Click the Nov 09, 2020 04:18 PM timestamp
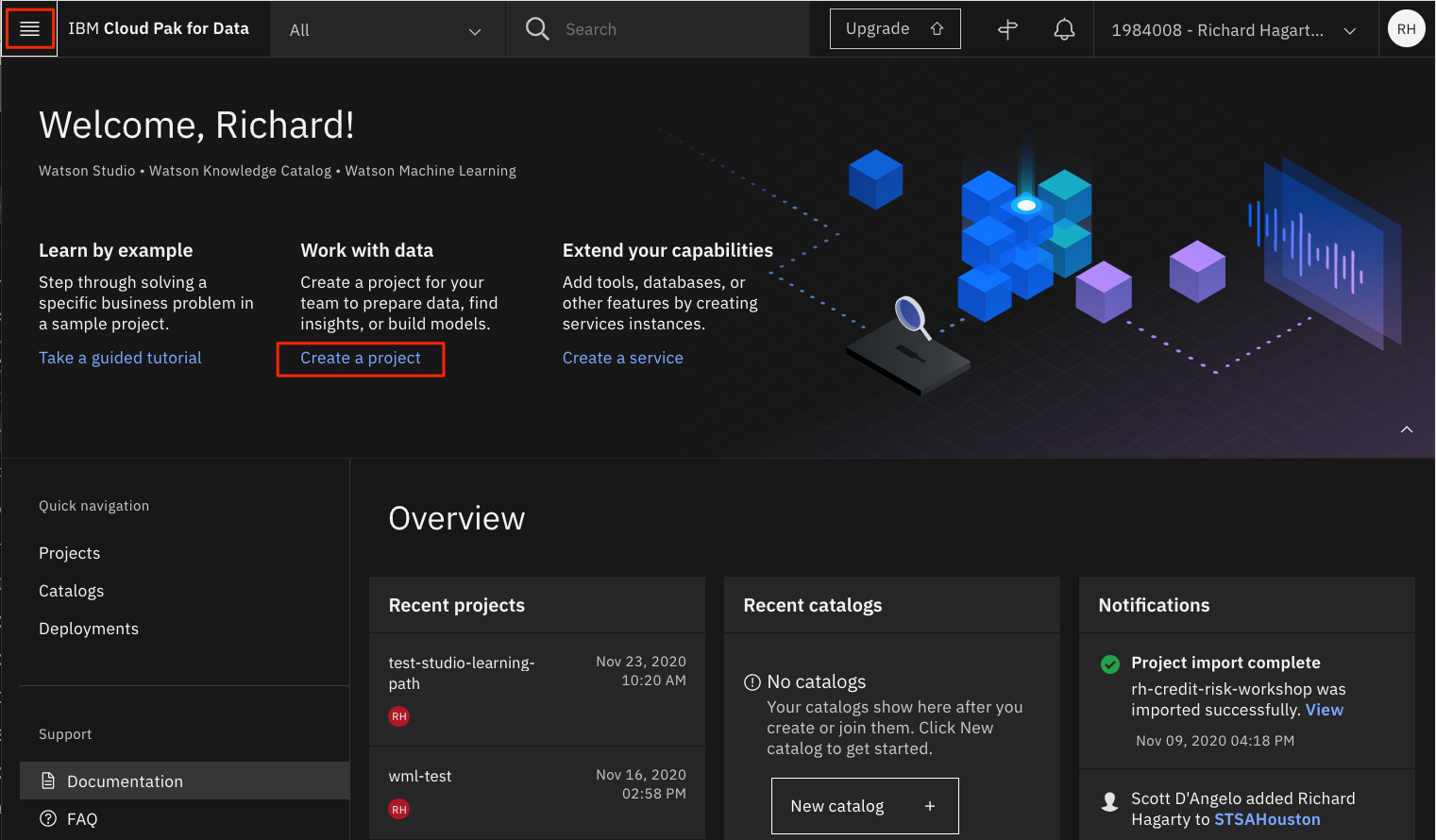 pos(1215,741)
